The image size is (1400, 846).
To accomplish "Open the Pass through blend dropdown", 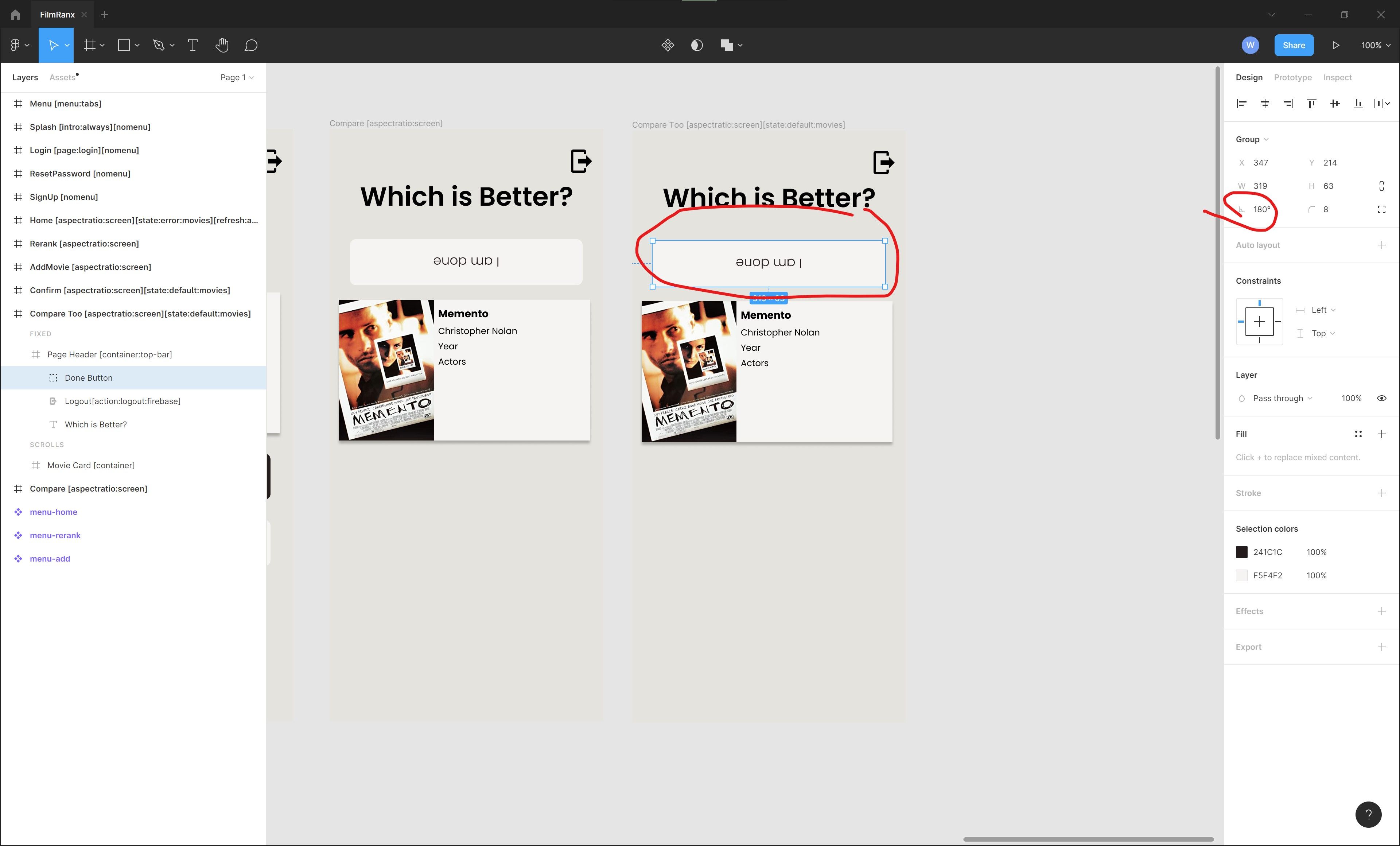I will pyautogui.click(x=1282, y=398).
